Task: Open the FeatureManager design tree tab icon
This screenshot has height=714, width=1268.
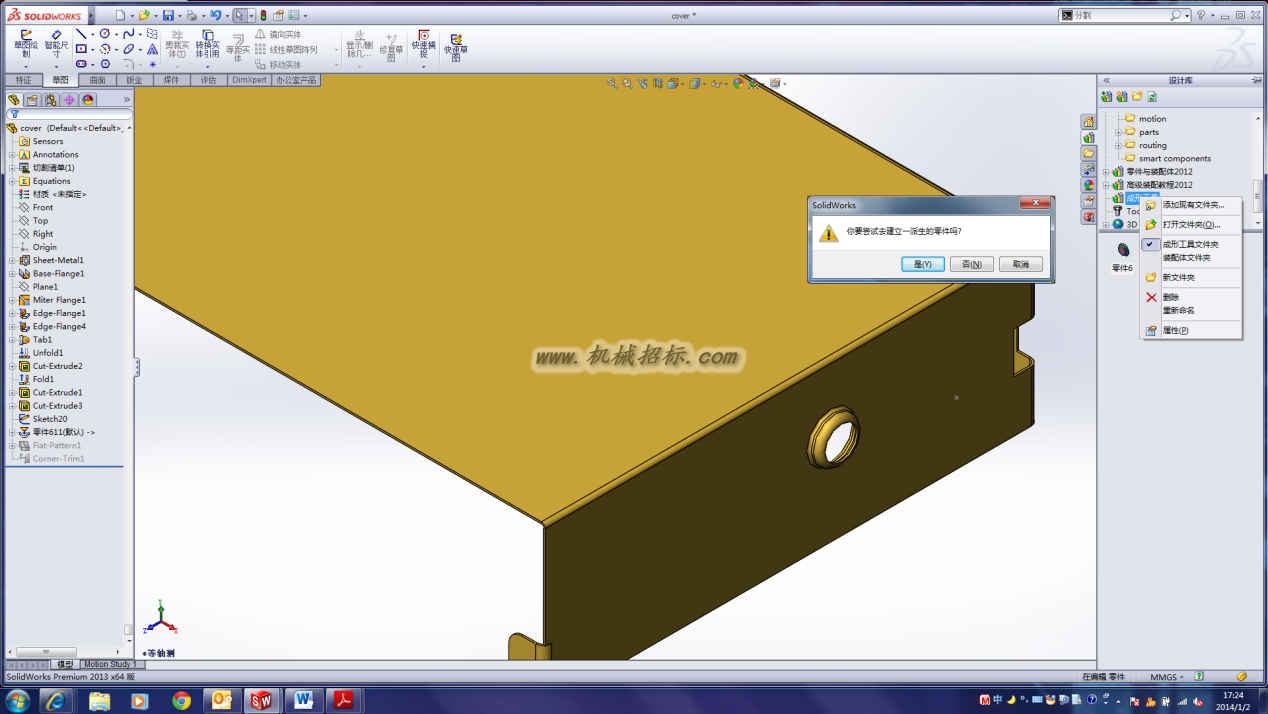Action: click(x=14, y=100)
